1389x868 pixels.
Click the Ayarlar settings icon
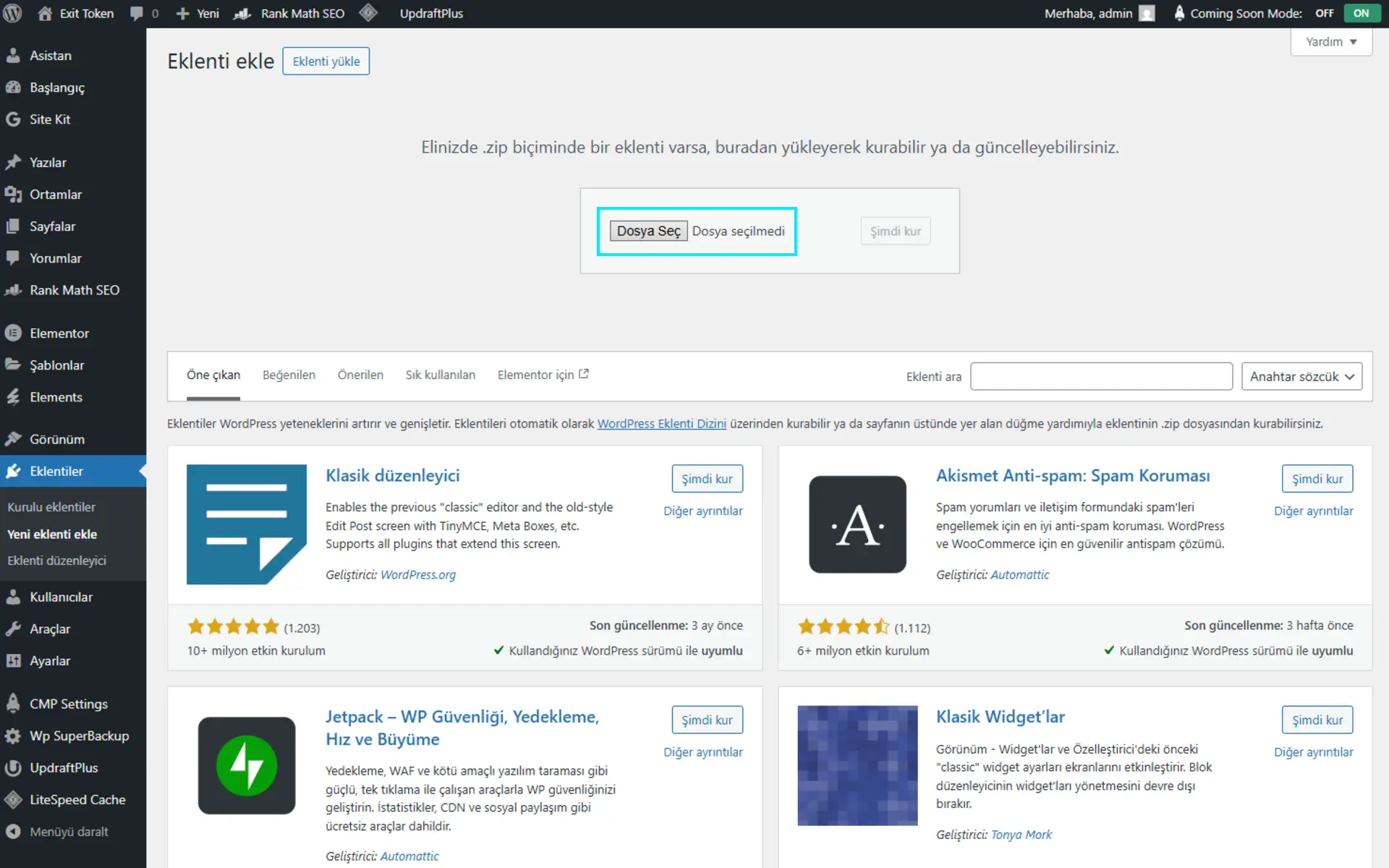click(x=13, y=660)
